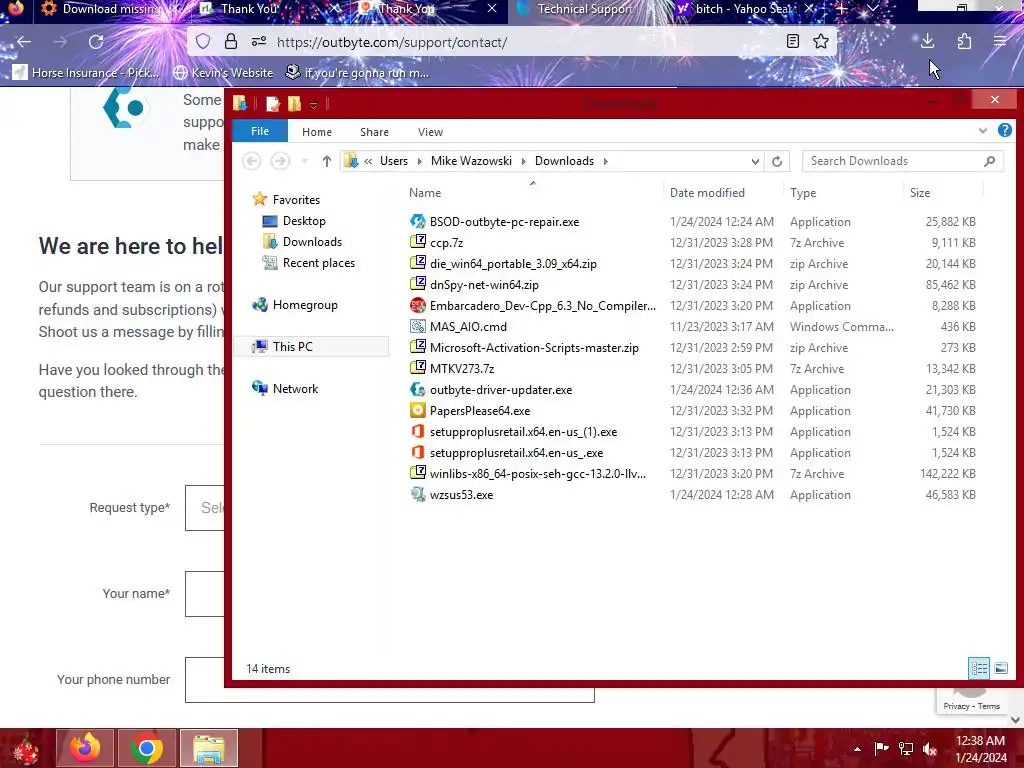This screenshot has width=1024, height=768.
Task: Select Homegroup in navigation pane
Action: coord(295,305)
